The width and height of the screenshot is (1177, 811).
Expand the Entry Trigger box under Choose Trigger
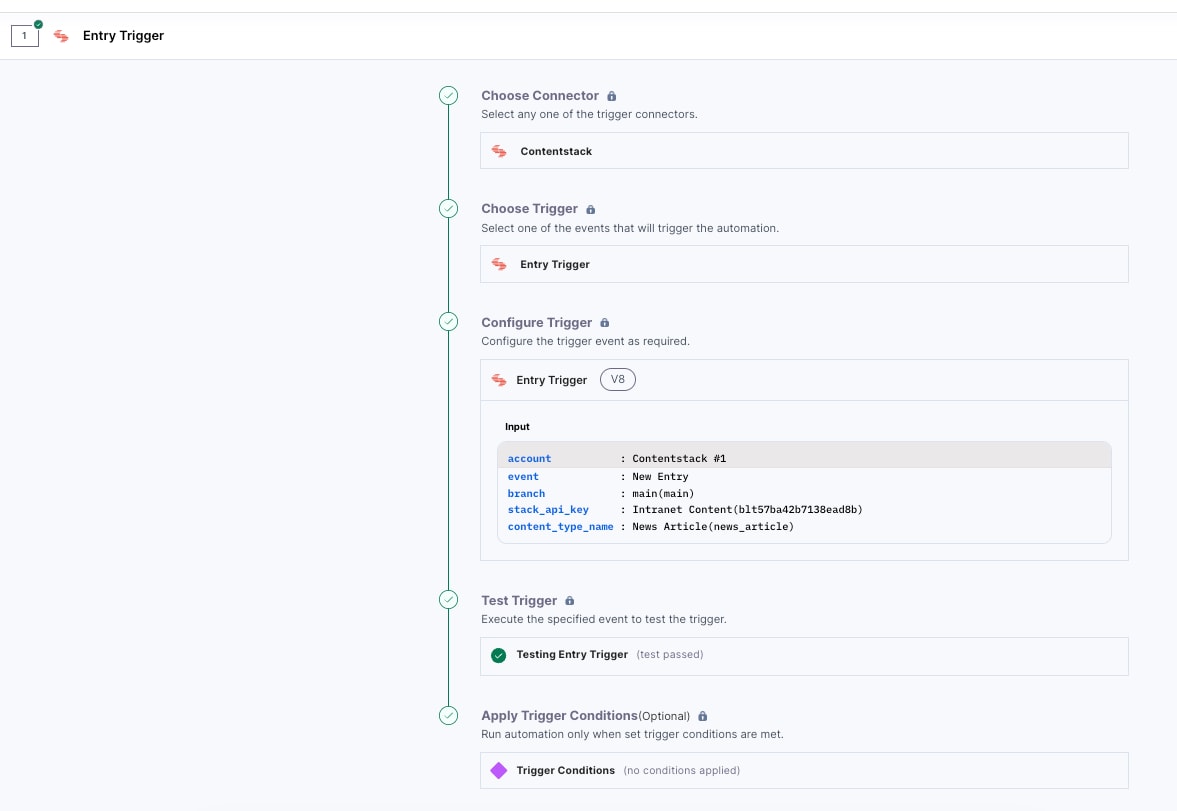[804, 264]
